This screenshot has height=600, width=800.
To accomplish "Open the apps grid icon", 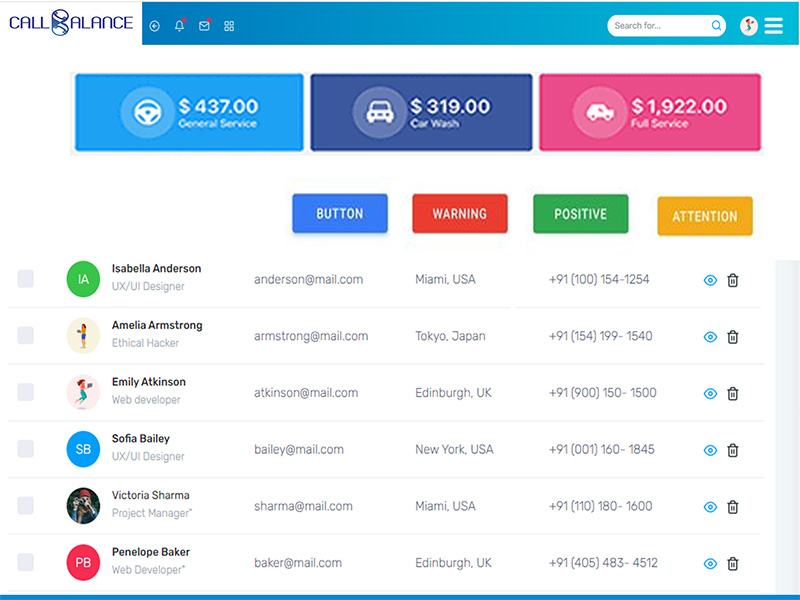I will pyautogui.click(x=229, y=26).
